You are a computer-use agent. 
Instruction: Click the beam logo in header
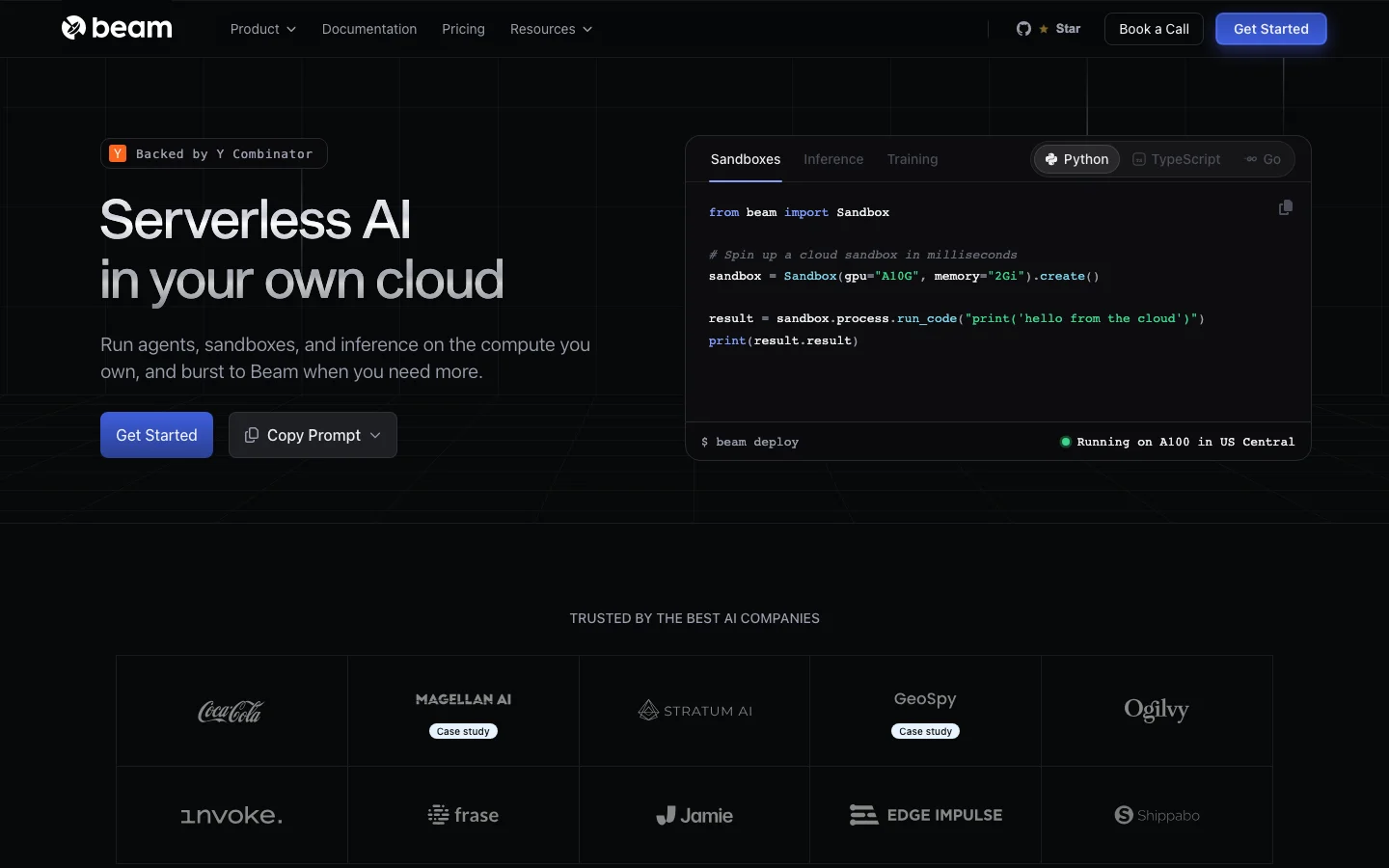pyautogui.click(x=117, y=28)
